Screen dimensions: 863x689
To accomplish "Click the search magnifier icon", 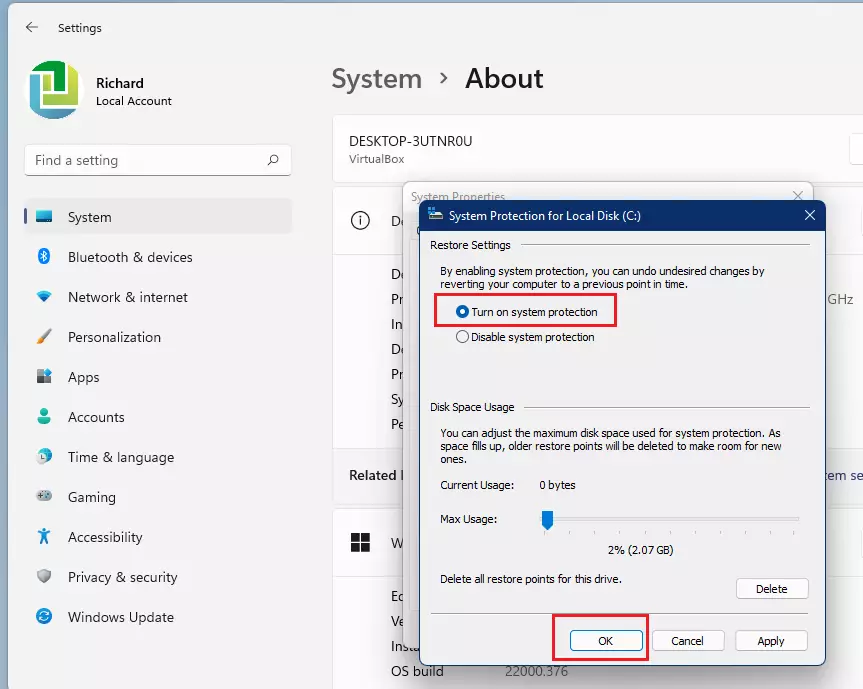I will 273,160.
